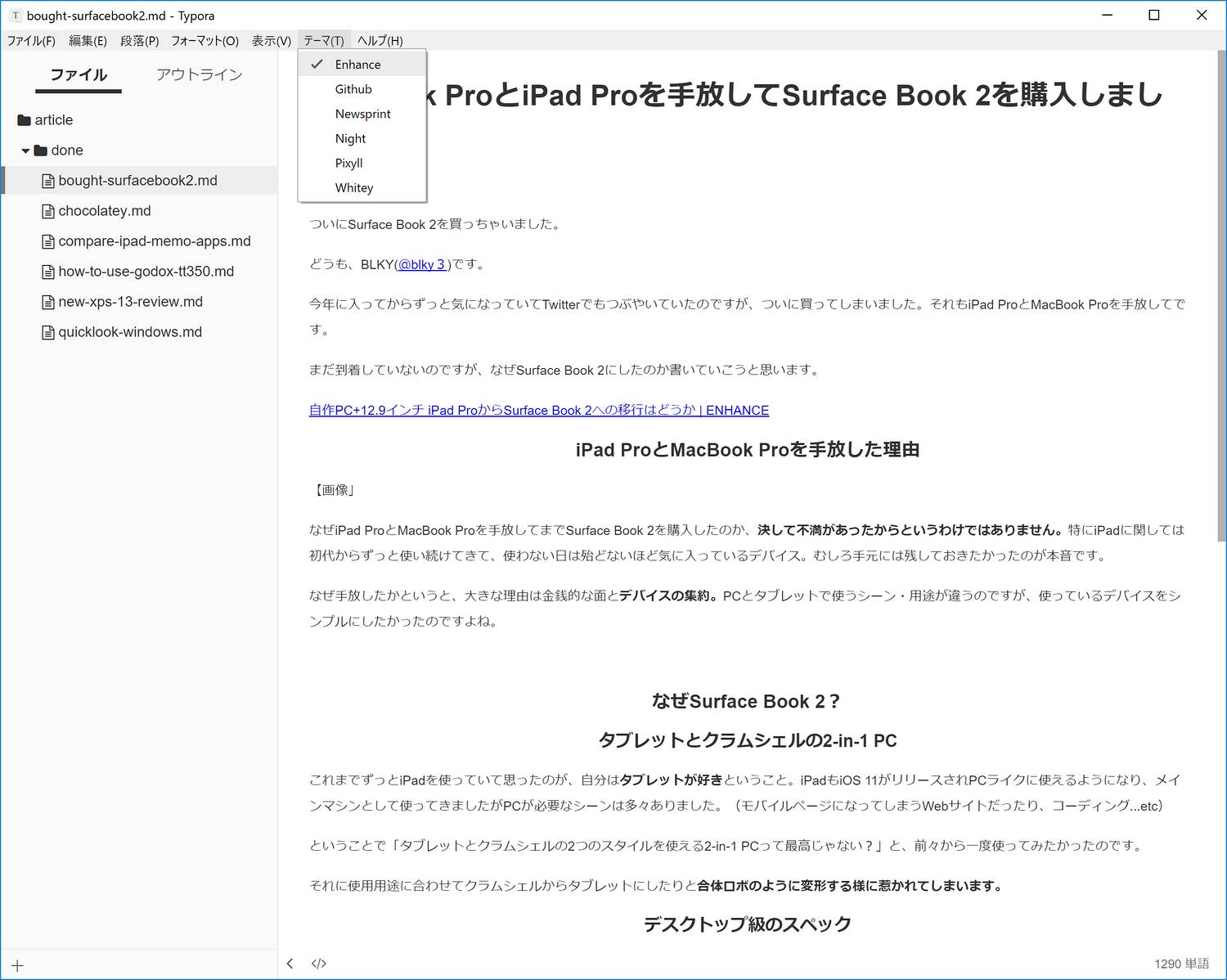This screenshot has width=1227, height=980.
Task: Open the 段落(P) menu
Action: click(x=139, y=40)
